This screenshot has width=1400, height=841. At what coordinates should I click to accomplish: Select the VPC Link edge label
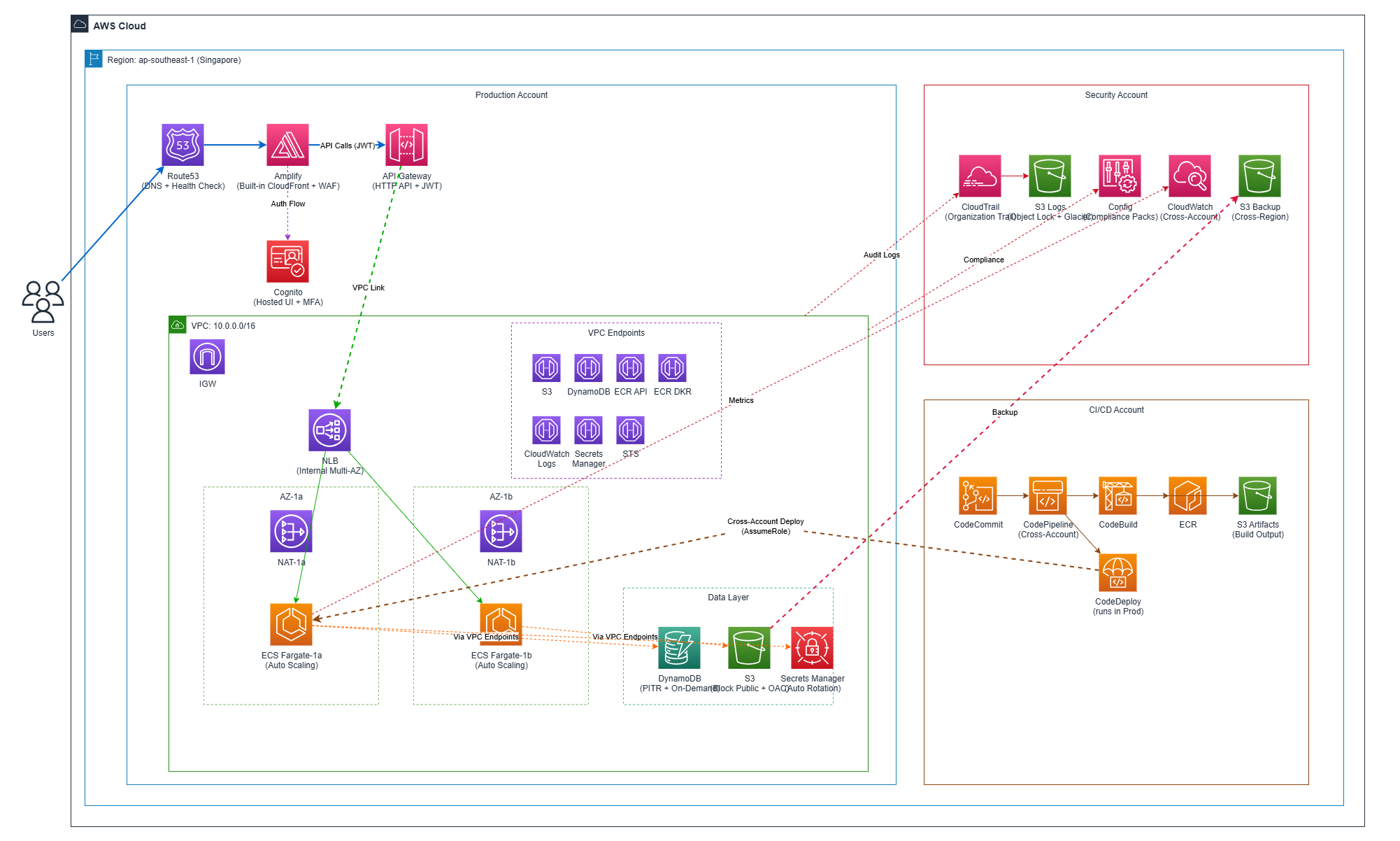tap(368, 288)
